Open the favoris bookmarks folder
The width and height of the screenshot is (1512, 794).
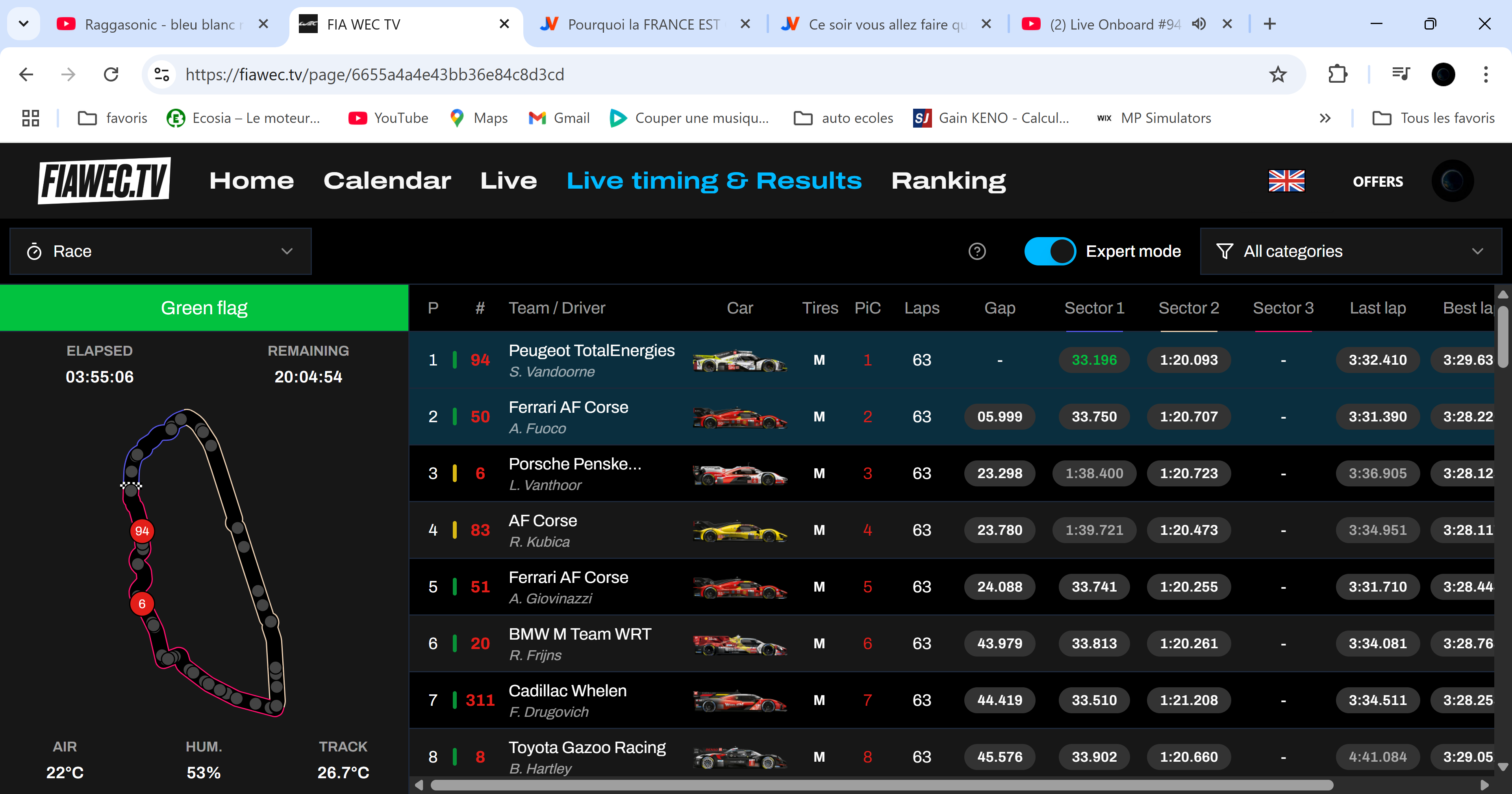(113, 118)
